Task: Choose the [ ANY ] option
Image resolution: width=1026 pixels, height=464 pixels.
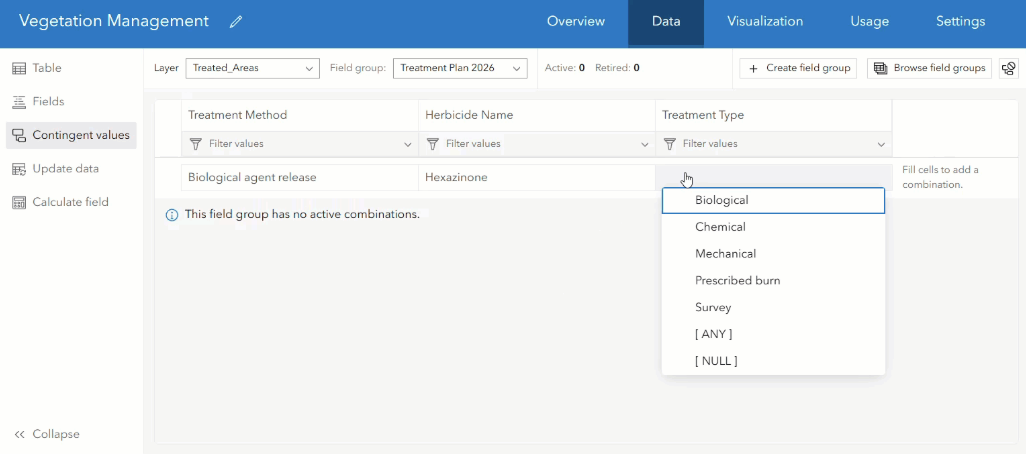Action: click(x=773, y=334)
